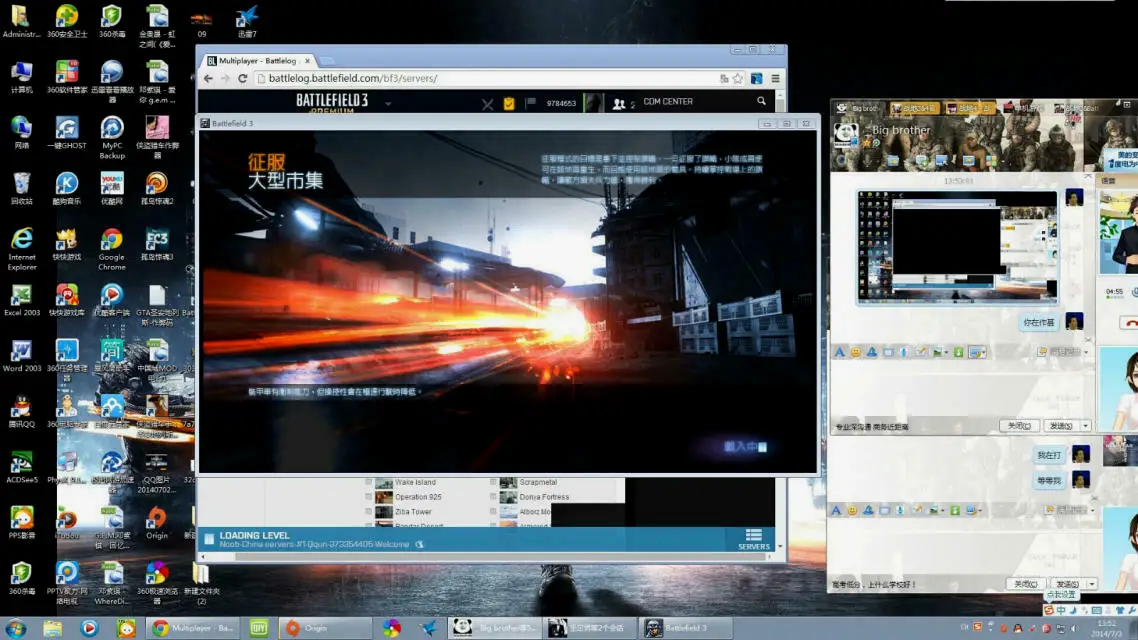Switch to second orange QQ chat tab
The height and width of the screenshot is (640, 1138).
[914, 108]
